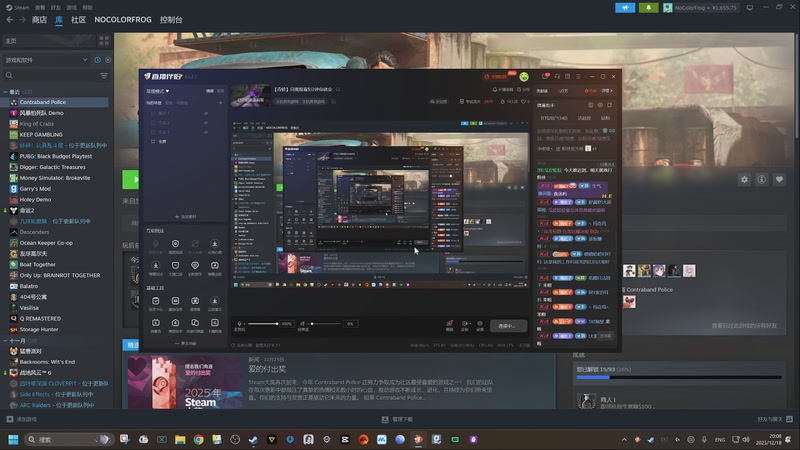The image size is (800, 450).
Task: Click the green avatar in streaming app
Action: [x=524, y=77]
